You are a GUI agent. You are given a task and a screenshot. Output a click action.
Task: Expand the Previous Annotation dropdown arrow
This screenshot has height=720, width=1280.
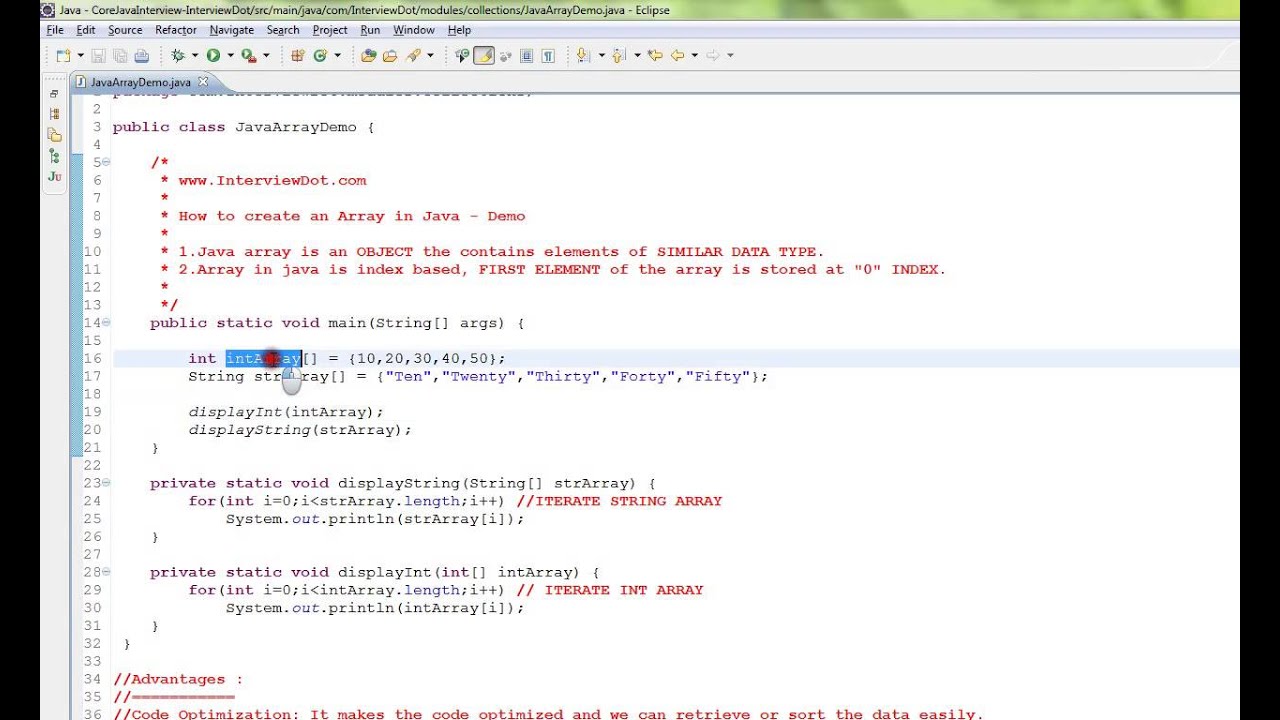pyautogui.click(x=637, y=56)
